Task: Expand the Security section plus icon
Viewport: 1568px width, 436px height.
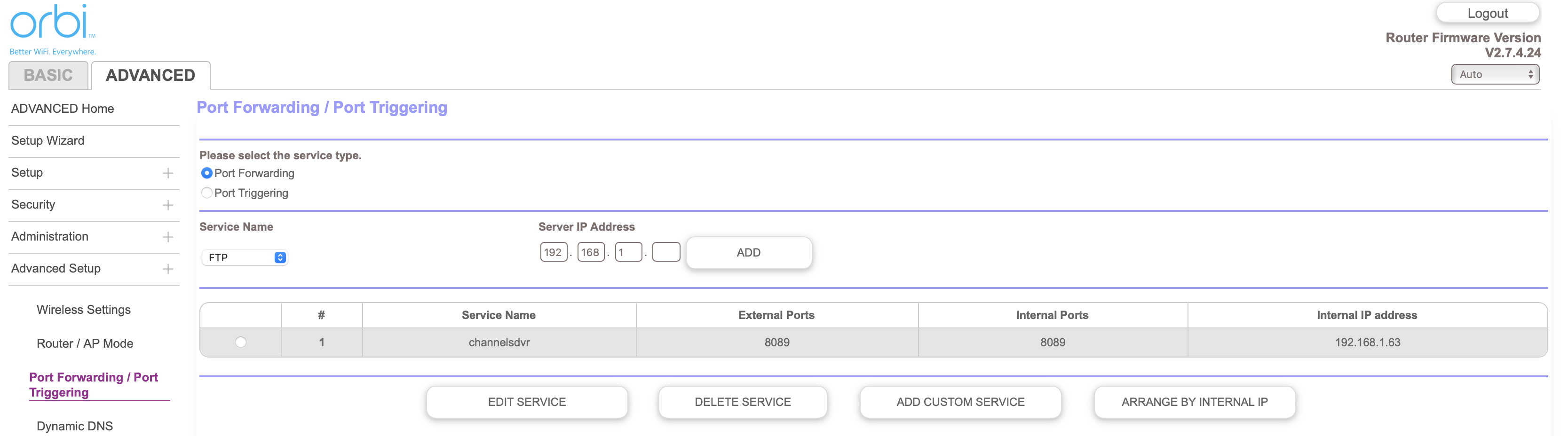Action: coord(168,205)
